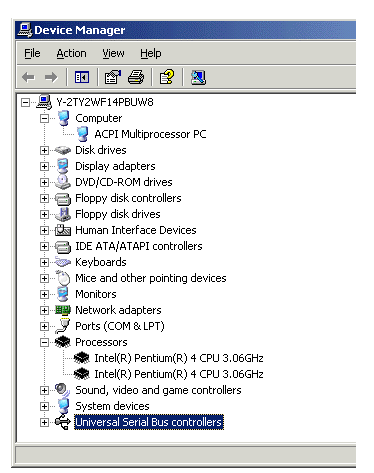
Task: Click Scan for hardware changes icon
Action: (198, 77)
